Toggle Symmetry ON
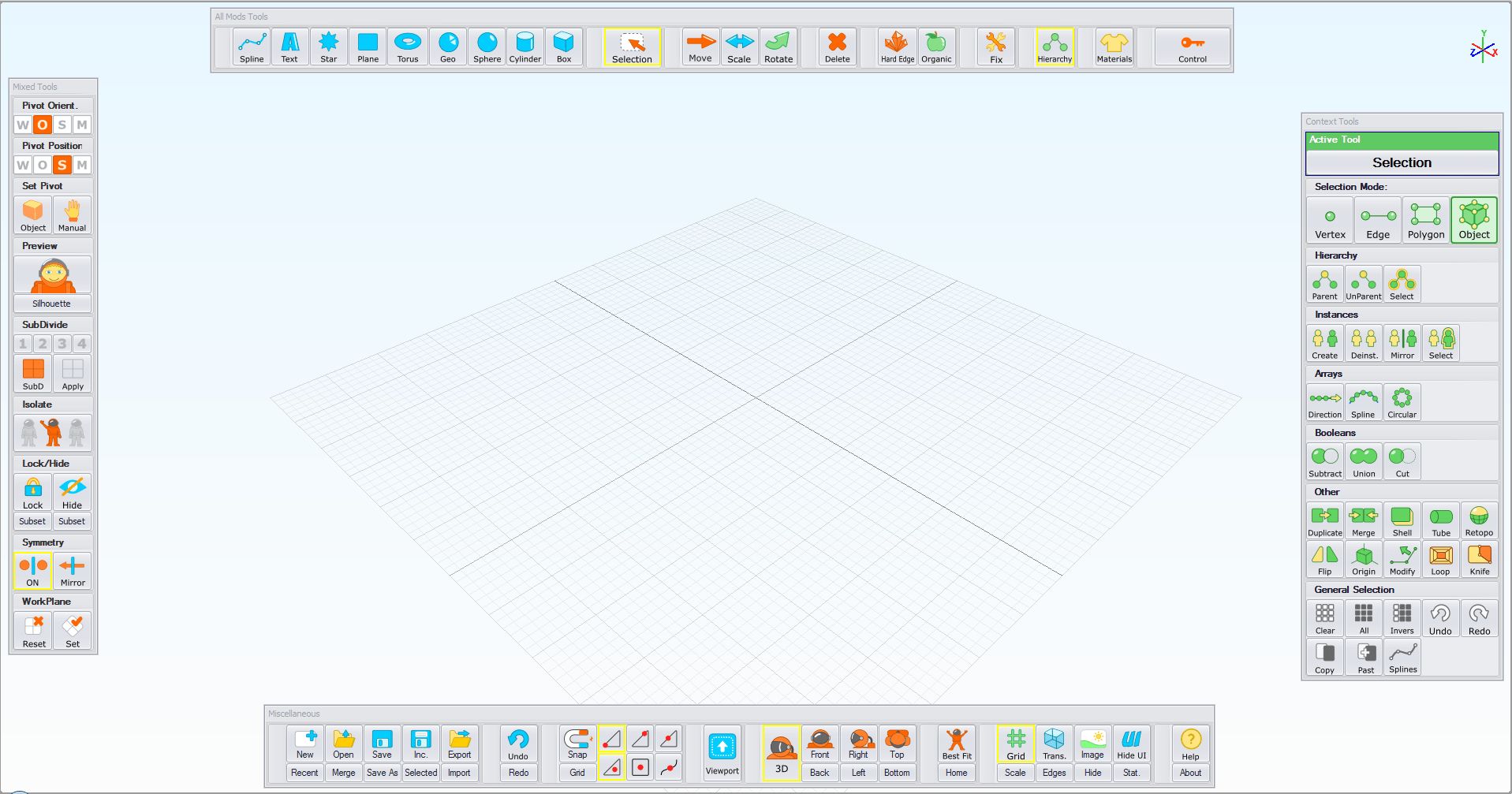 [32, 570]
